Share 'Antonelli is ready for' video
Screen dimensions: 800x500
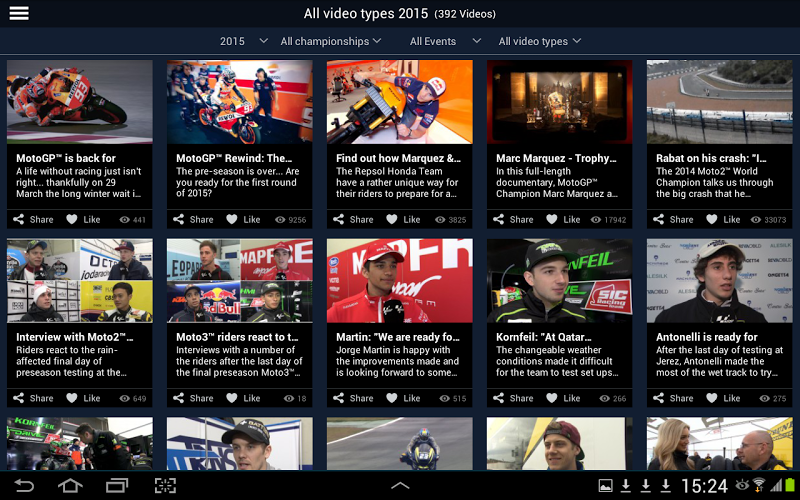(673, 398)
